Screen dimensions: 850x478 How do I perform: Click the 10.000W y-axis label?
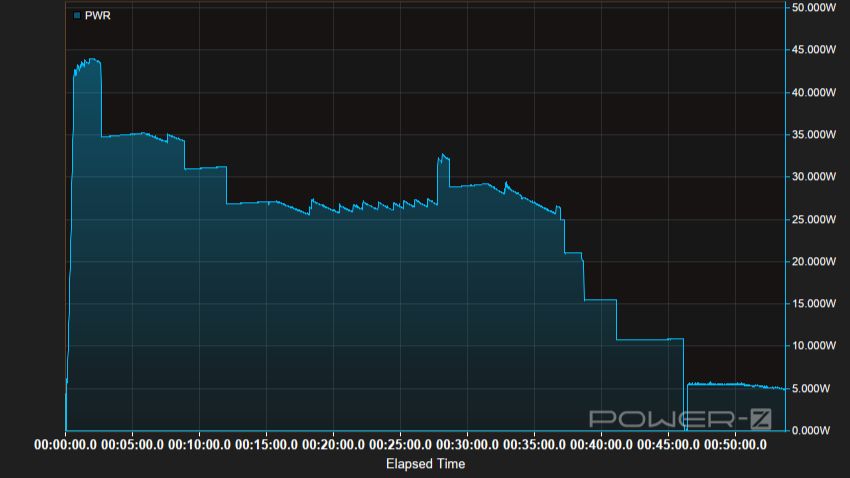813,346
